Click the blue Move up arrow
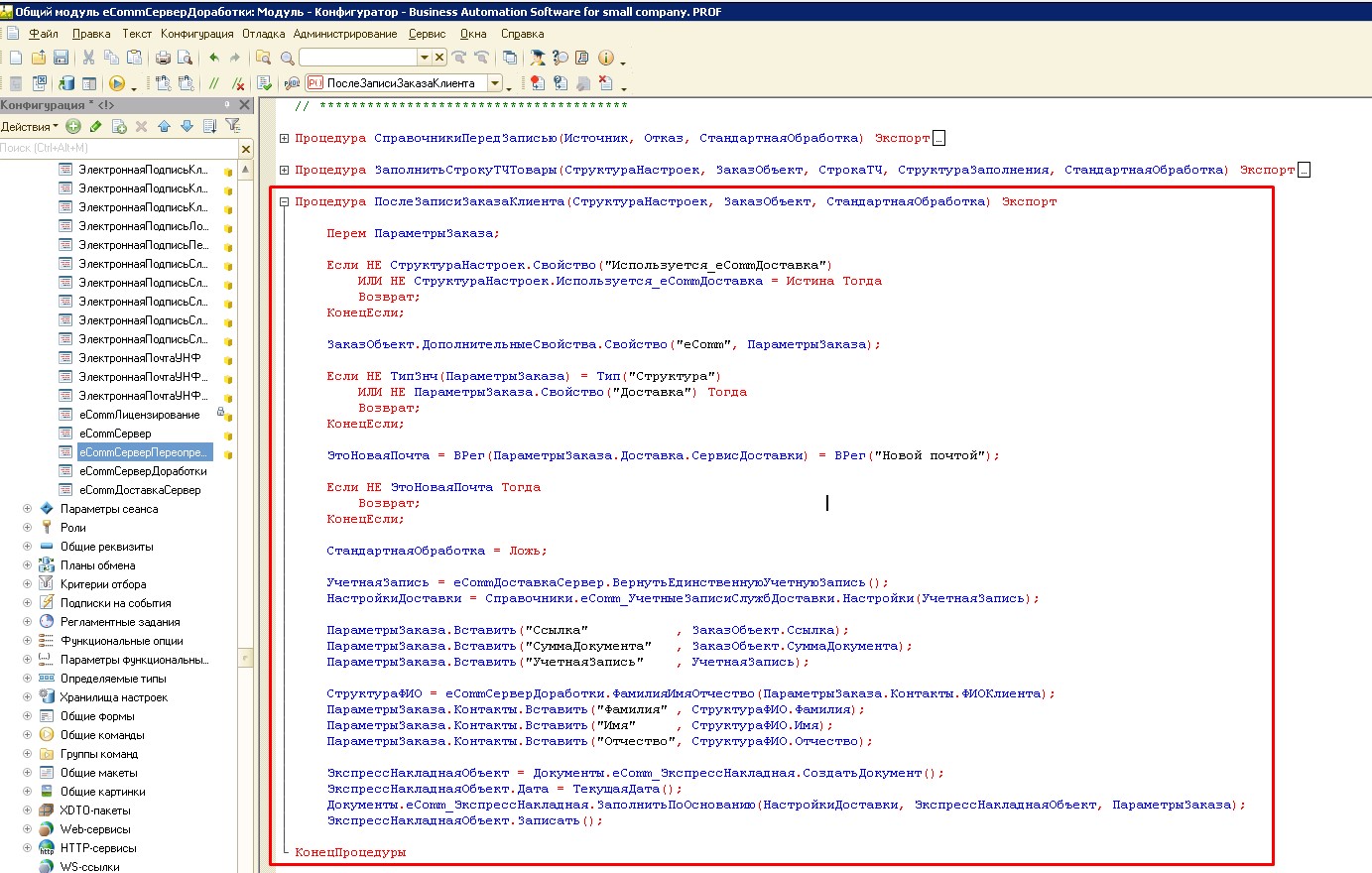The width and height of the screenshot is (1372, 873). pyautogui.click(x=164, y=126)
